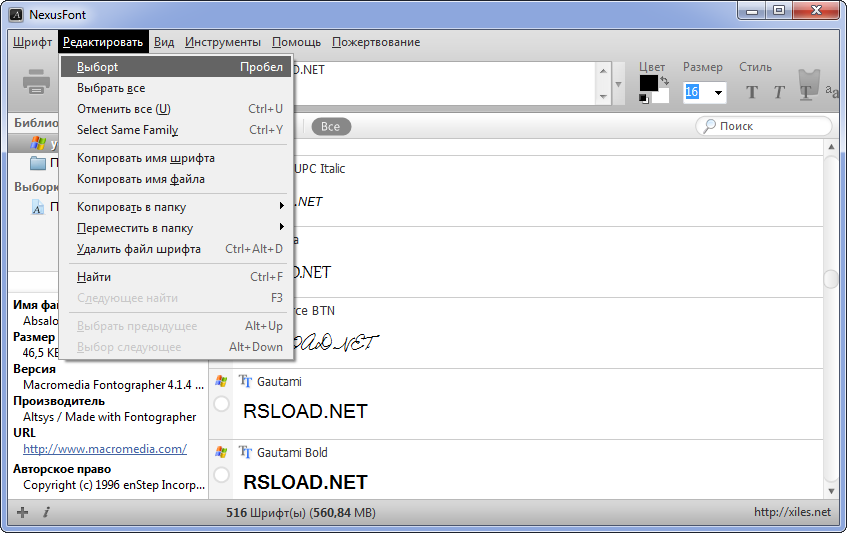Open sample text history dropdown arrow
847x533 pixels.
point(619,85)
